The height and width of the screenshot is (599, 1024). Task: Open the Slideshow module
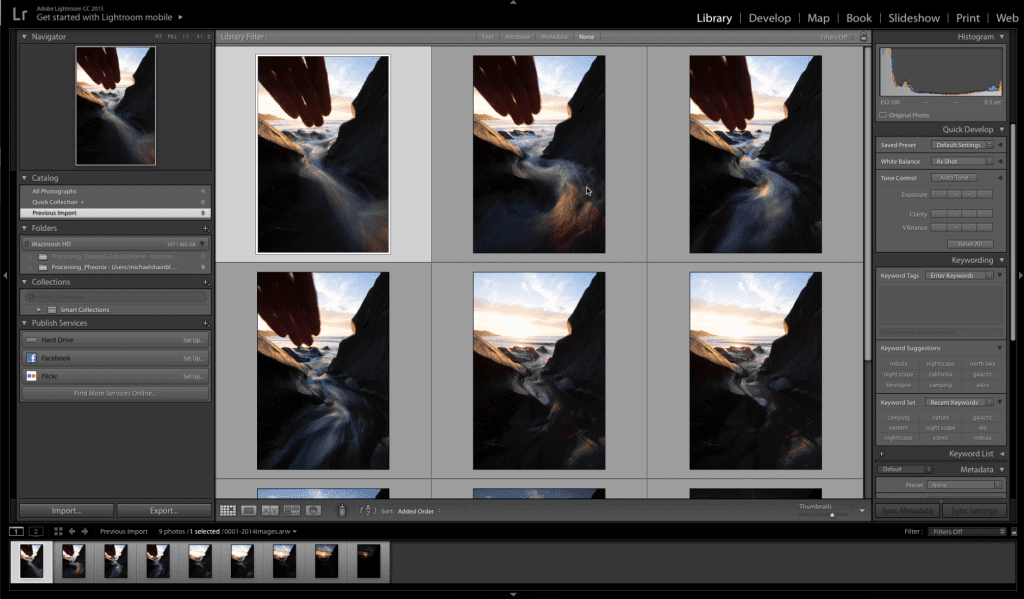pos(914,18)
